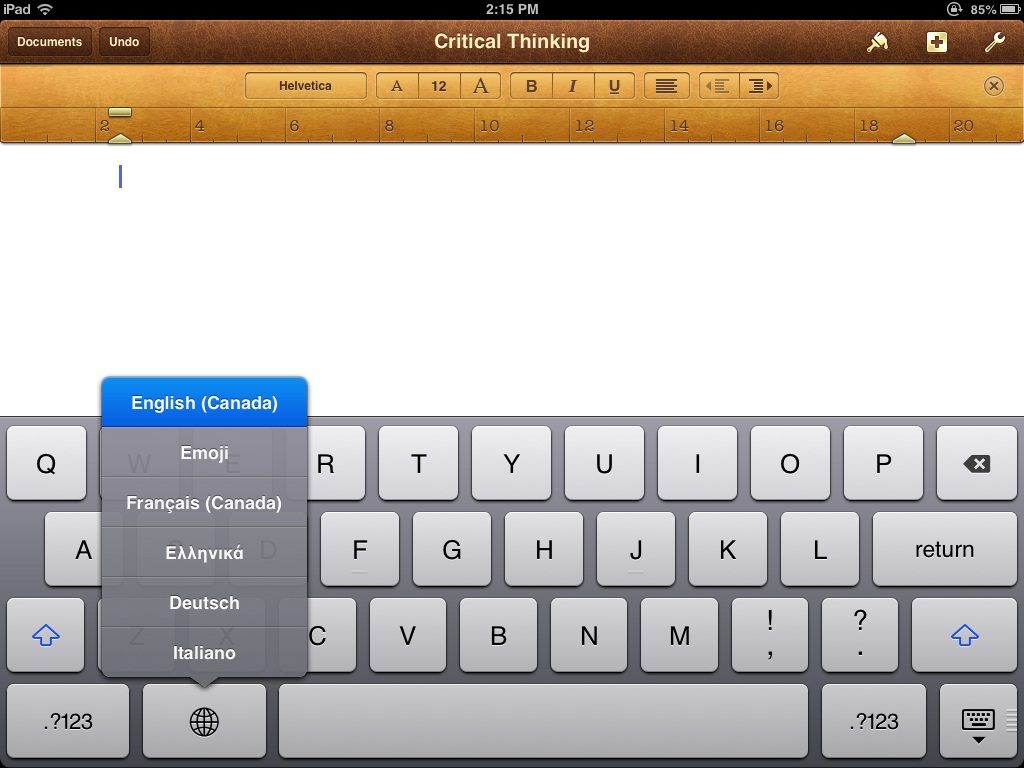Viewport: 1024px width, 768px height.
Task: Go back to Documents
Action: coord(49,42)
